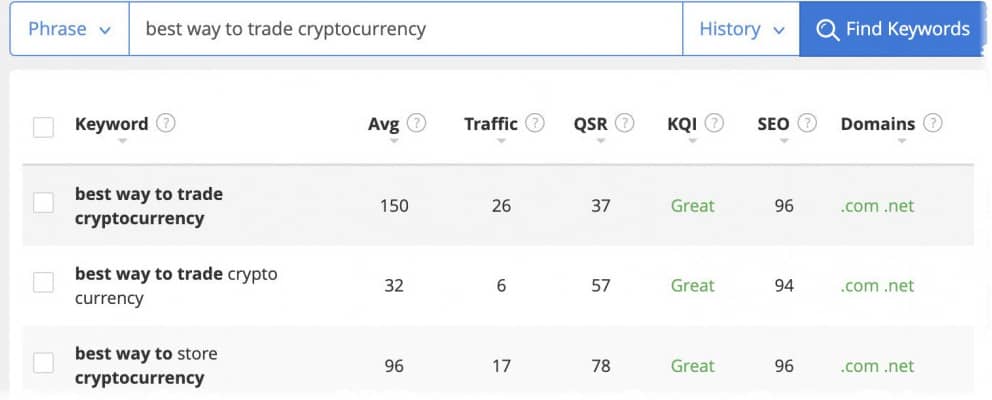Viewport: 992px width, 400px height.
Task: Click the Find Keywords search button
Action: click(x=893, y=29)
